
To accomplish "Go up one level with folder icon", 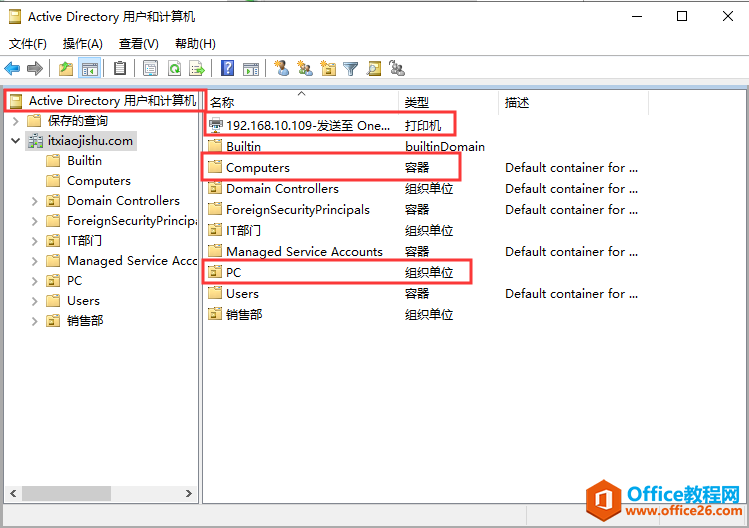I will 66,68.
